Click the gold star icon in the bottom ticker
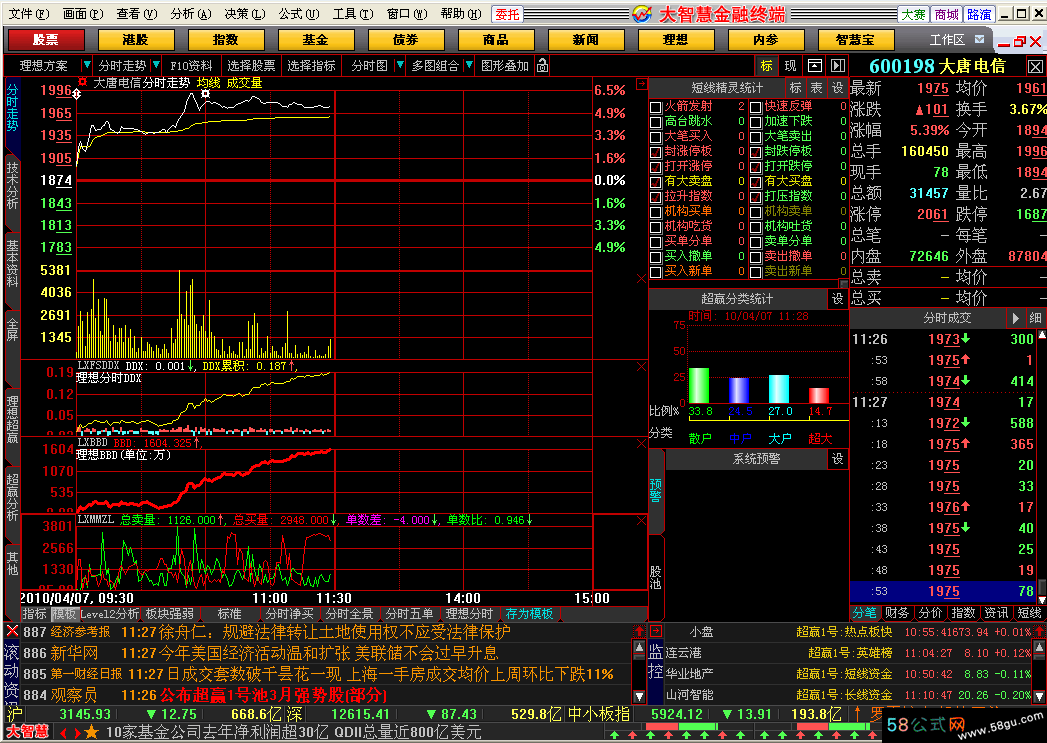The height and width of the screenshot is (743, 1047). pos(91,732)
